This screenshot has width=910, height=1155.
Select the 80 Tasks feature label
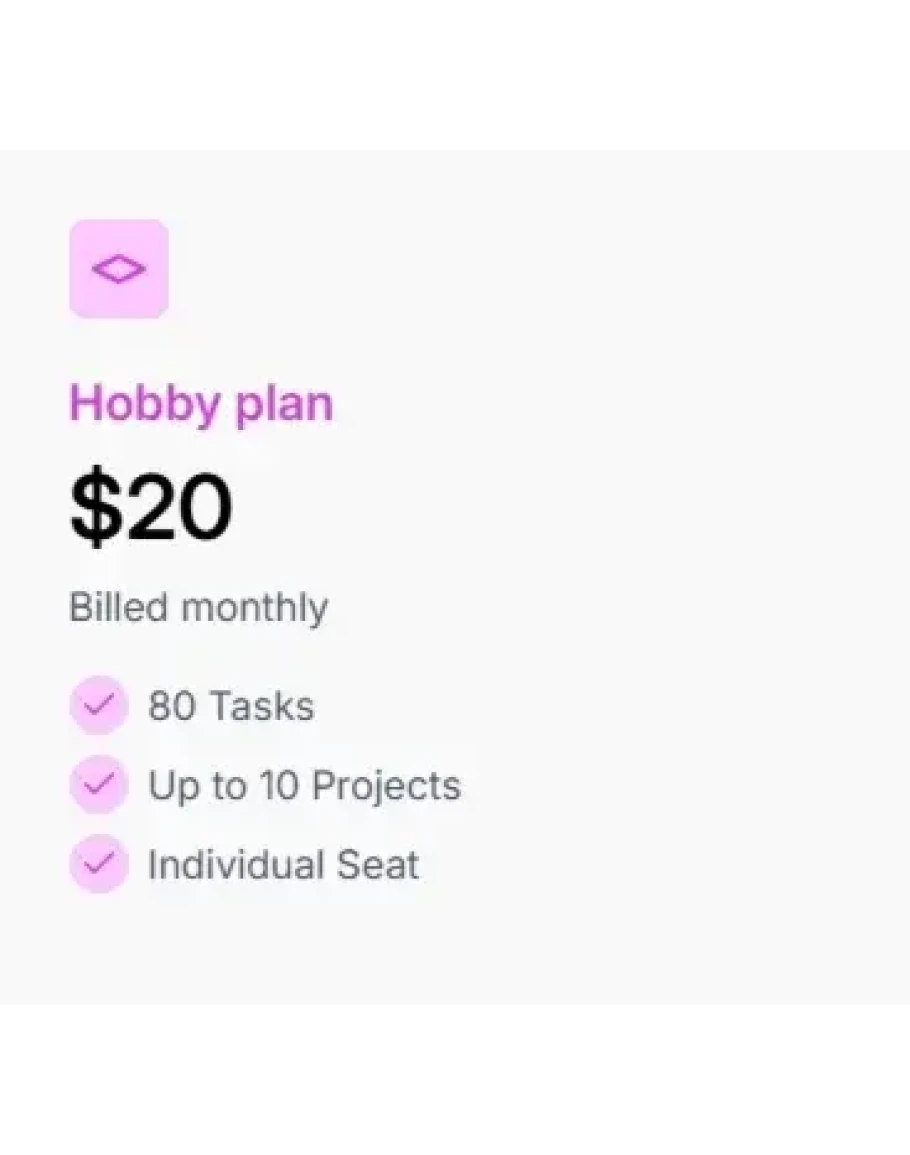[x=231, y=706]
